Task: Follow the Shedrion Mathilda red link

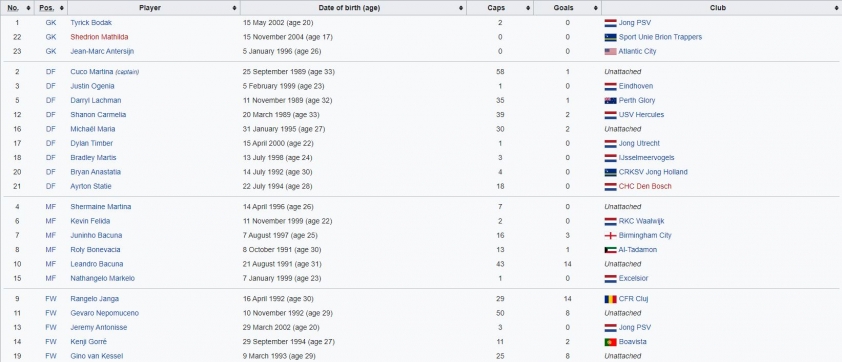Action: [x=99, y=37]
